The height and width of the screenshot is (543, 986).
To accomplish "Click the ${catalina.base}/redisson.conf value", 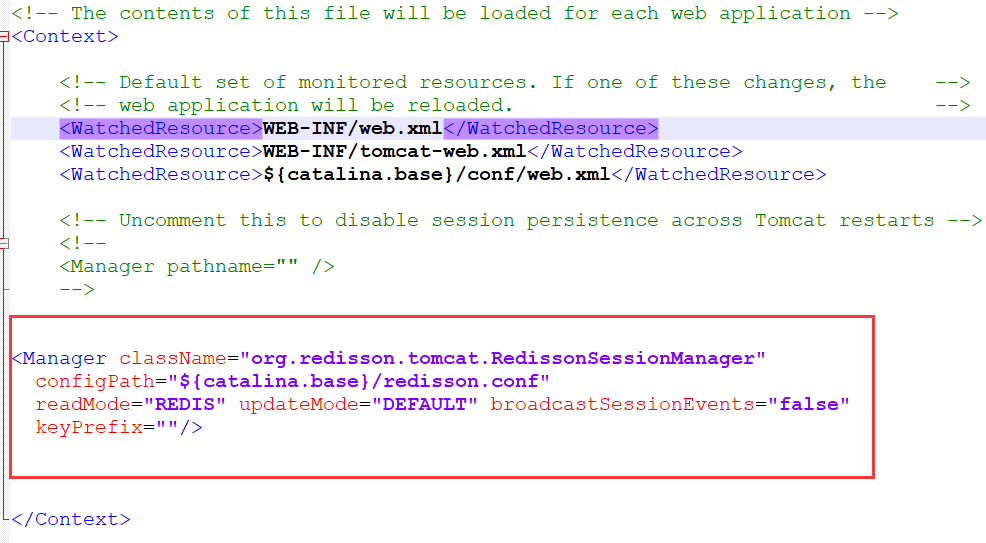I will coord(359,381).
